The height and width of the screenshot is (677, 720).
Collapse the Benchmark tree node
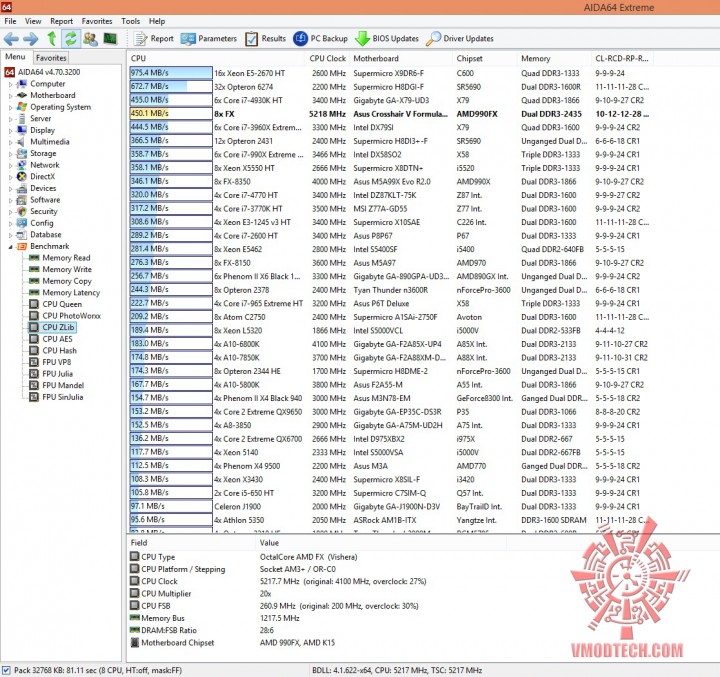[10, 247]
